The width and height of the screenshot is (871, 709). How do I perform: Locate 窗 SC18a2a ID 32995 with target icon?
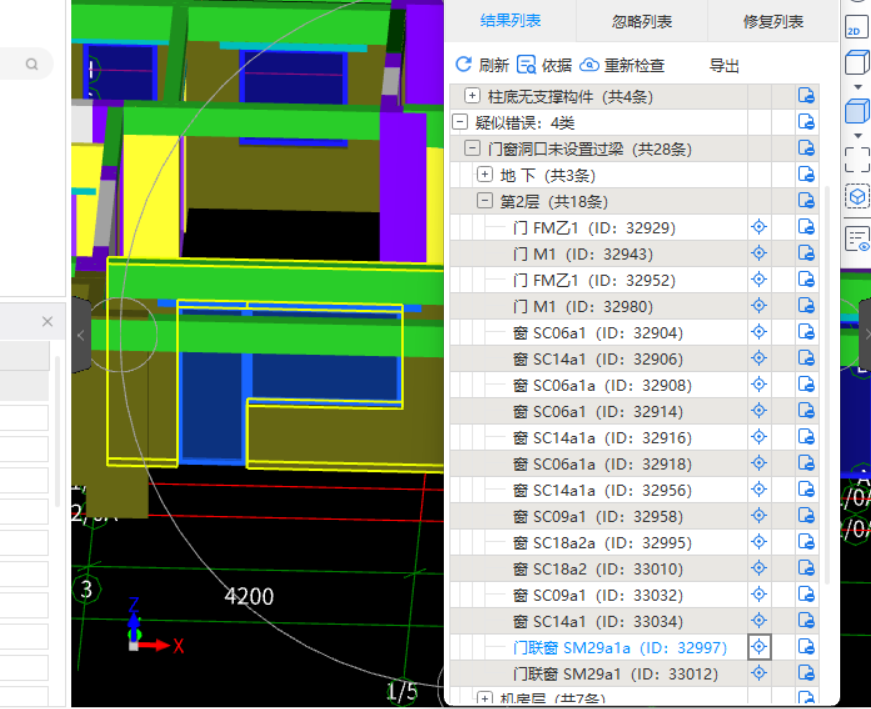(759, 542)
